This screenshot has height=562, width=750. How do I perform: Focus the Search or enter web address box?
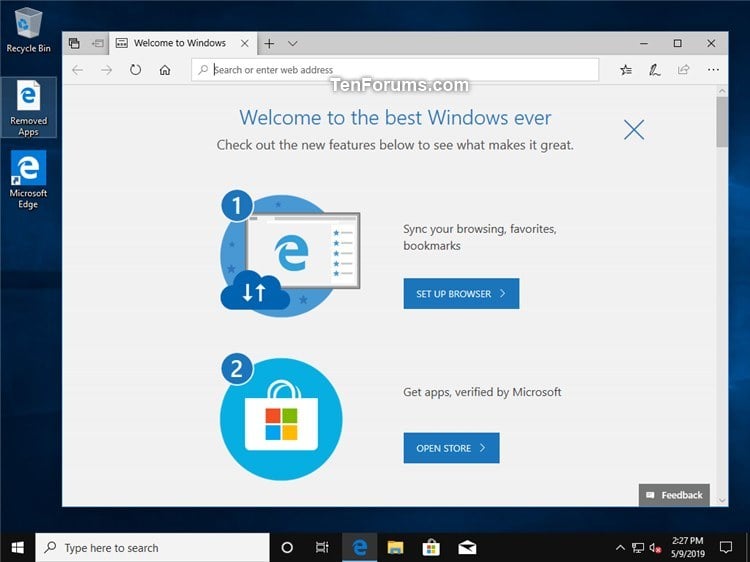(x=395, y=70)
